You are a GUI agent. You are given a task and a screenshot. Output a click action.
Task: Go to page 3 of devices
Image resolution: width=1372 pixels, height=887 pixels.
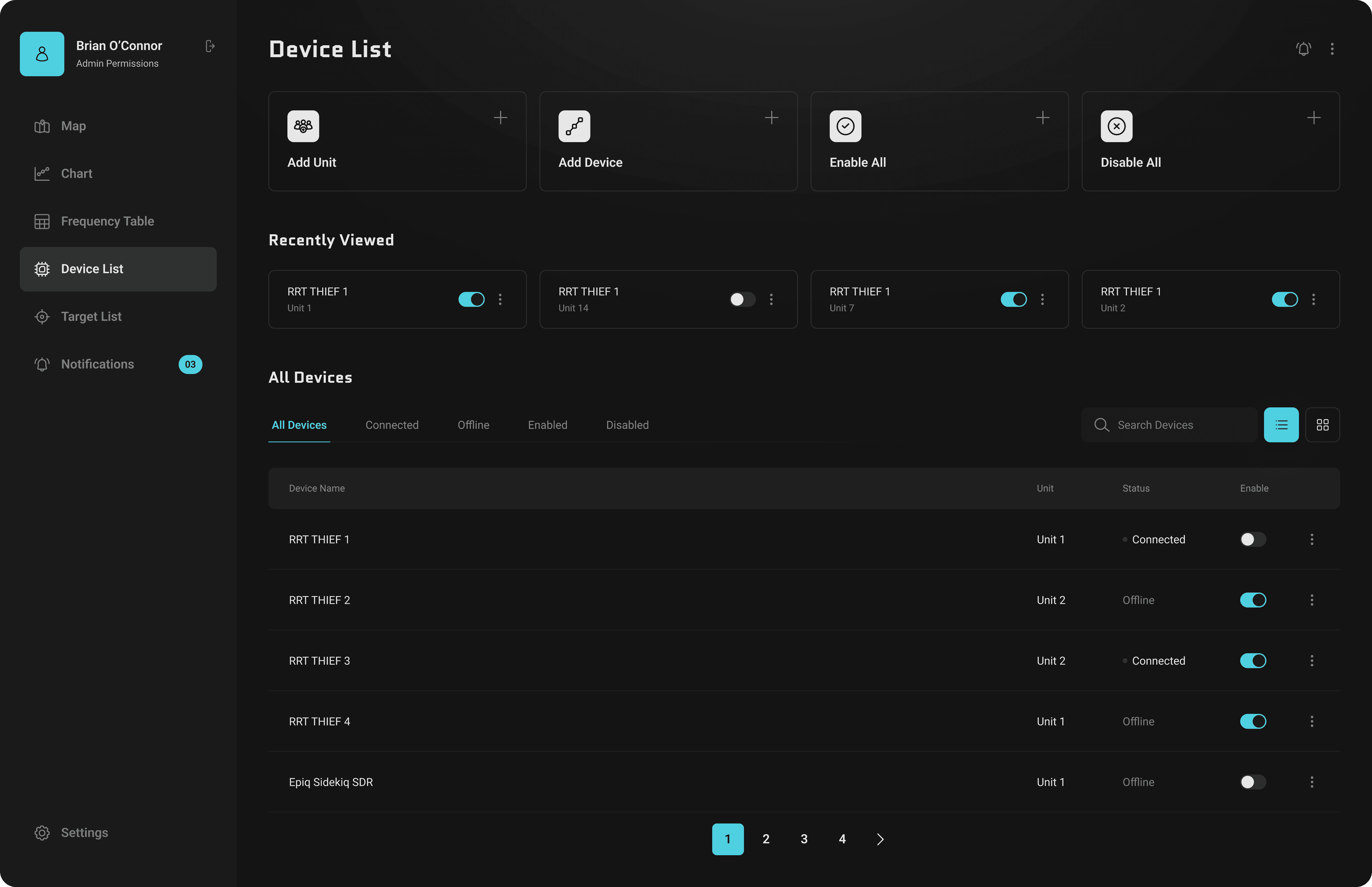coord(804,839)
